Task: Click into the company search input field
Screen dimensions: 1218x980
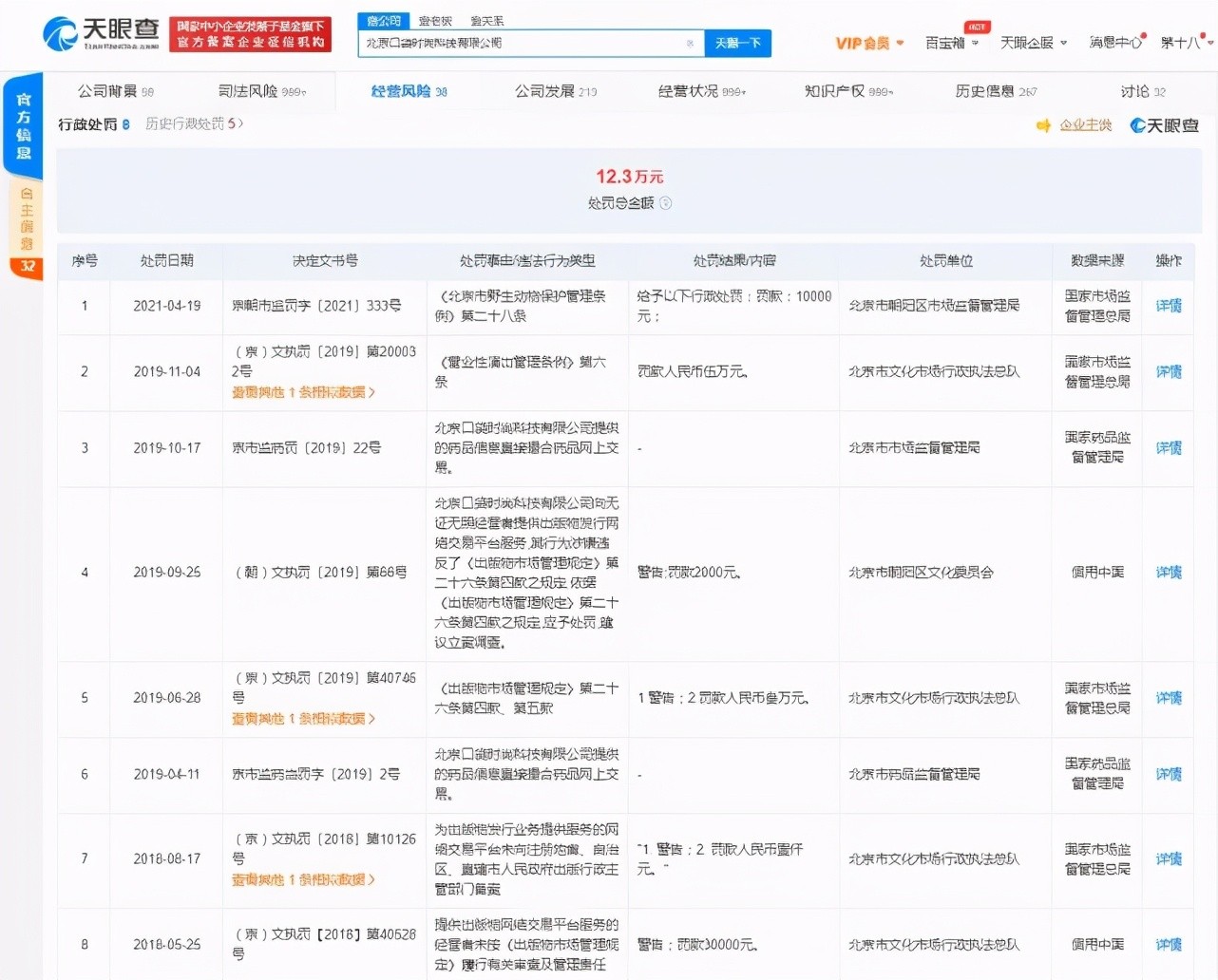Action: (521, 44)
